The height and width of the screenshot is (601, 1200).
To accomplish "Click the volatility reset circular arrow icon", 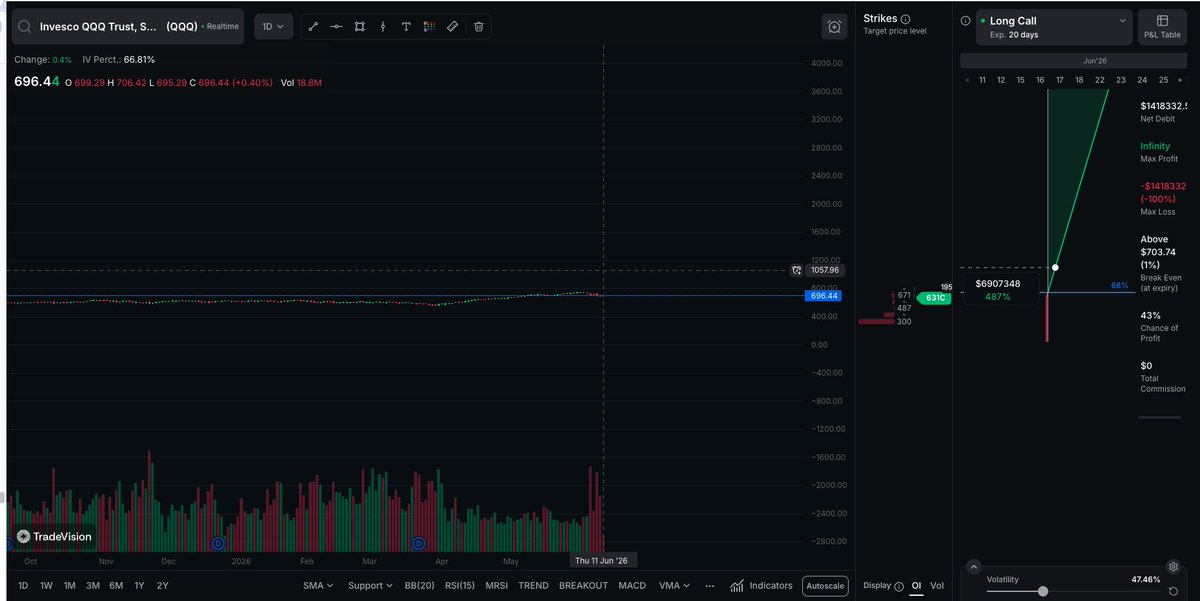I will [1172, 592].
